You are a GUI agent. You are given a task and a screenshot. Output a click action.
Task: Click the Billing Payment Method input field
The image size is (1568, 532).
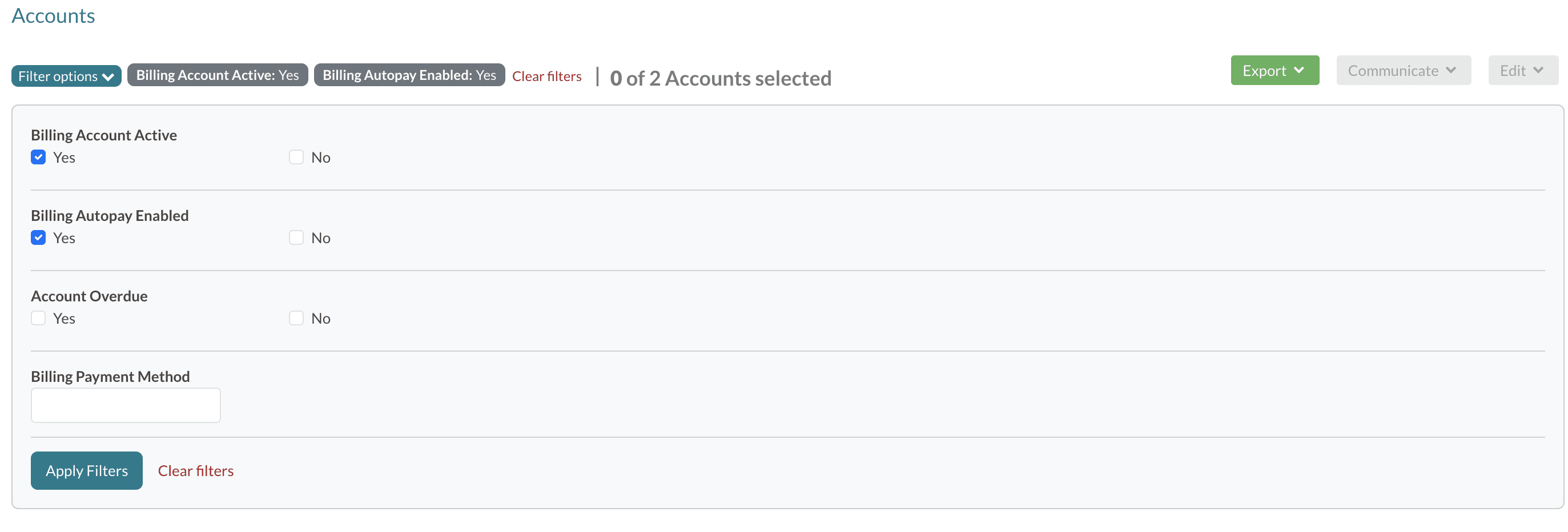coord(126,405)
